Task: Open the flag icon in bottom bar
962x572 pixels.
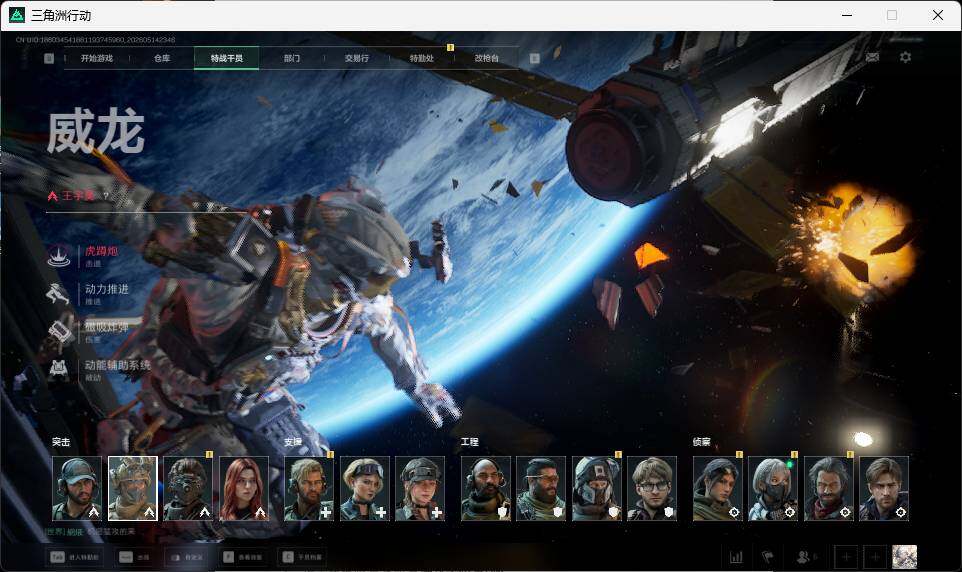Action: (768, 557)
